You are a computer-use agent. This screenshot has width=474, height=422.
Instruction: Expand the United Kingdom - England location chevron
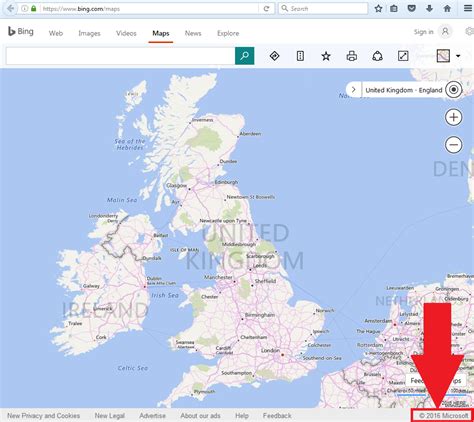coord(354,90)
